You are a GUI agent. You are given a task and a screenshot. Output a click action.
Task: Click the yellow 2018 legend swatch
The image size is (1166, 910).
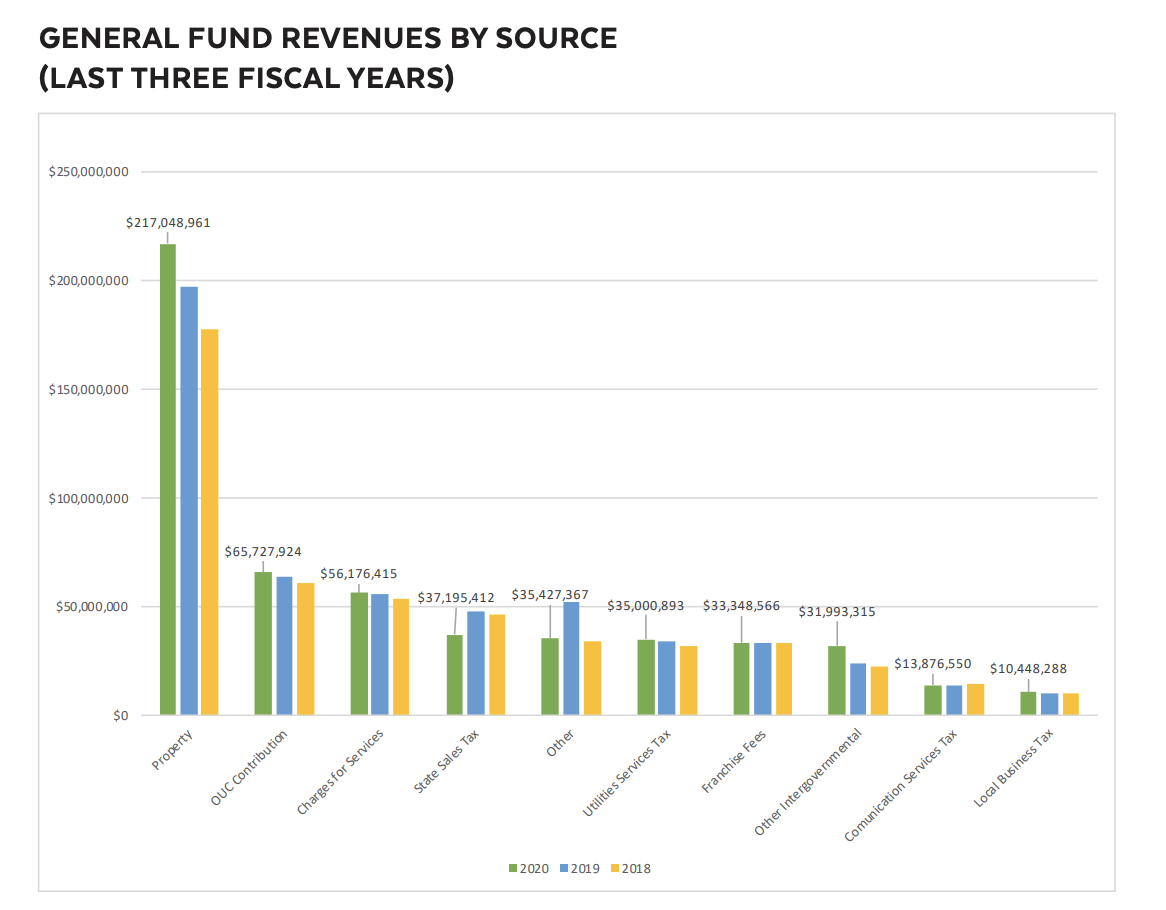pyautogui.click(x=615, y=869)
